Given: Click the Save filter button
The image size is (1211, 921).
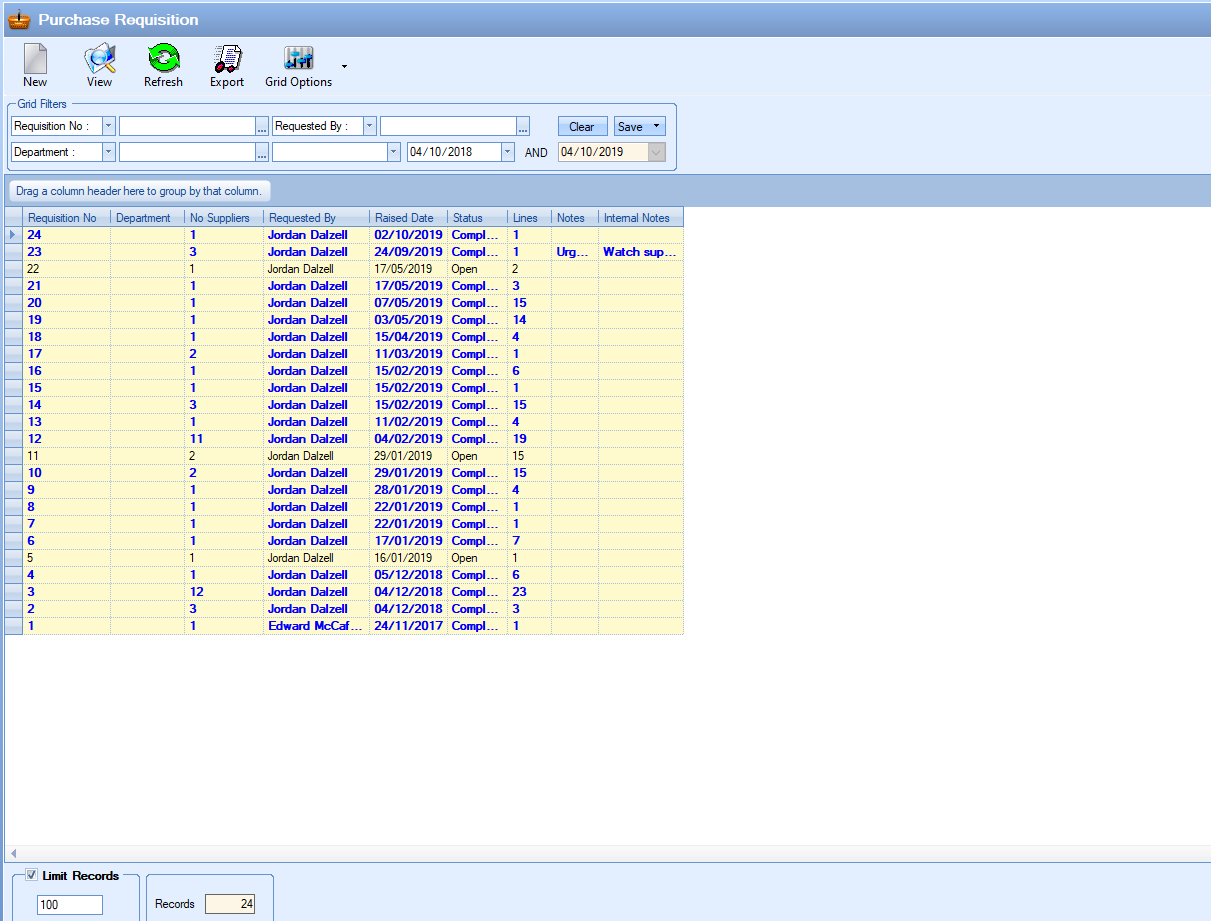Looking at the screenshot, I should tap(631, 127).
